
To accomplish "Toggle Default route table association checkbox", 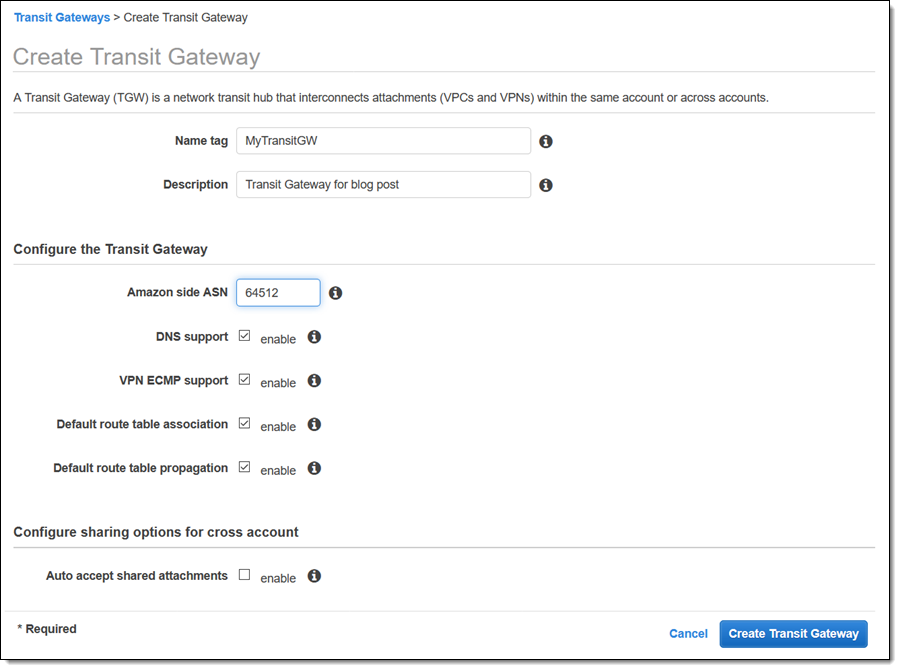I will (244, 424).
